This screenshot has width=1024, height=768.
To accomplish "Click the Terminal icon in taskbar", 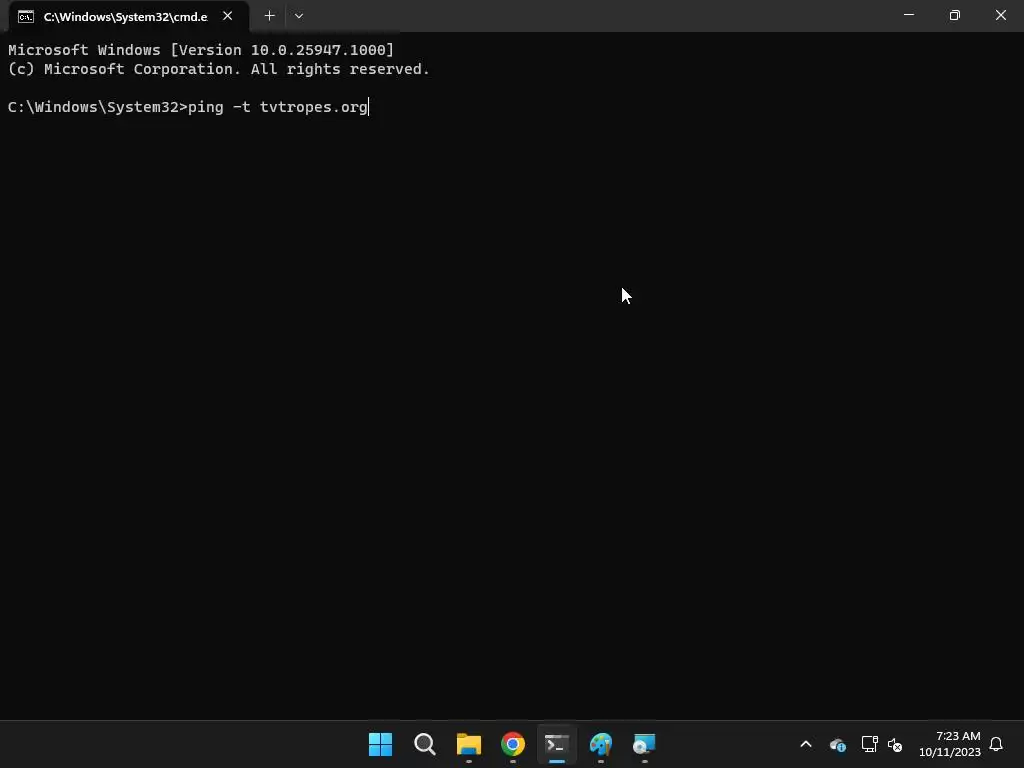I will (x=556, y=744).
